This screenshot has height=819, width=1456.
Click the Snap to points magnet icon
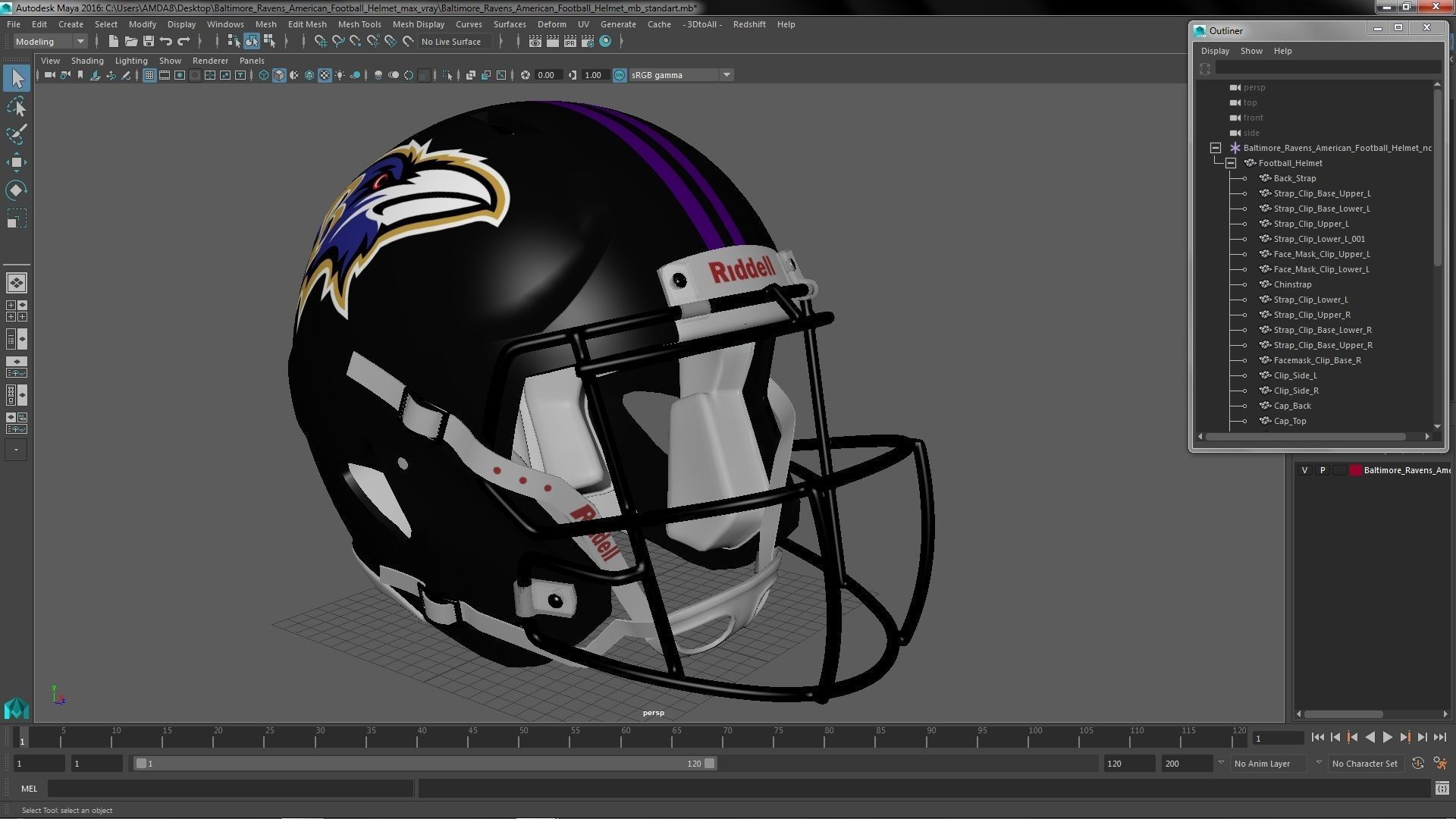point(356,41)
